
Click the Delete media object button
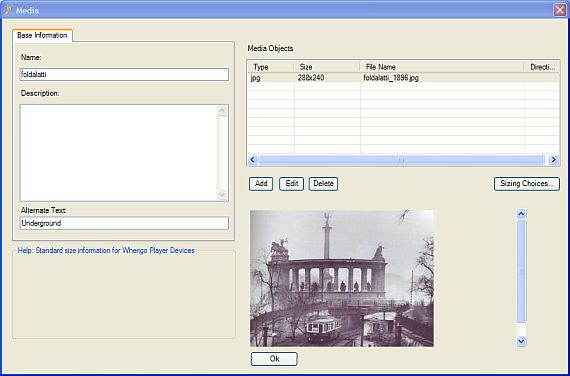(324, 184)
